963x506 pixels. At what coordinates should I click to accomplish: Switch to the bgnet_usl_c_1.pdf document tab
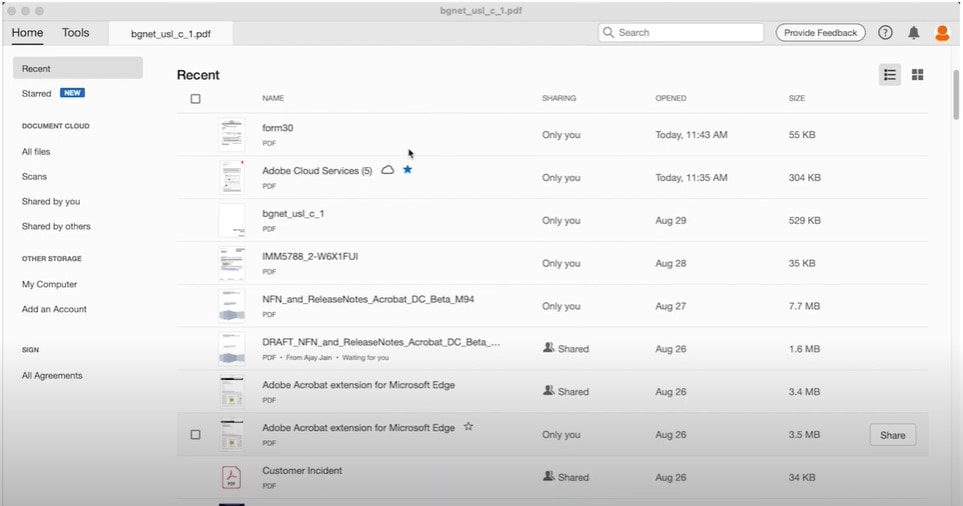(x=171, y=33)
